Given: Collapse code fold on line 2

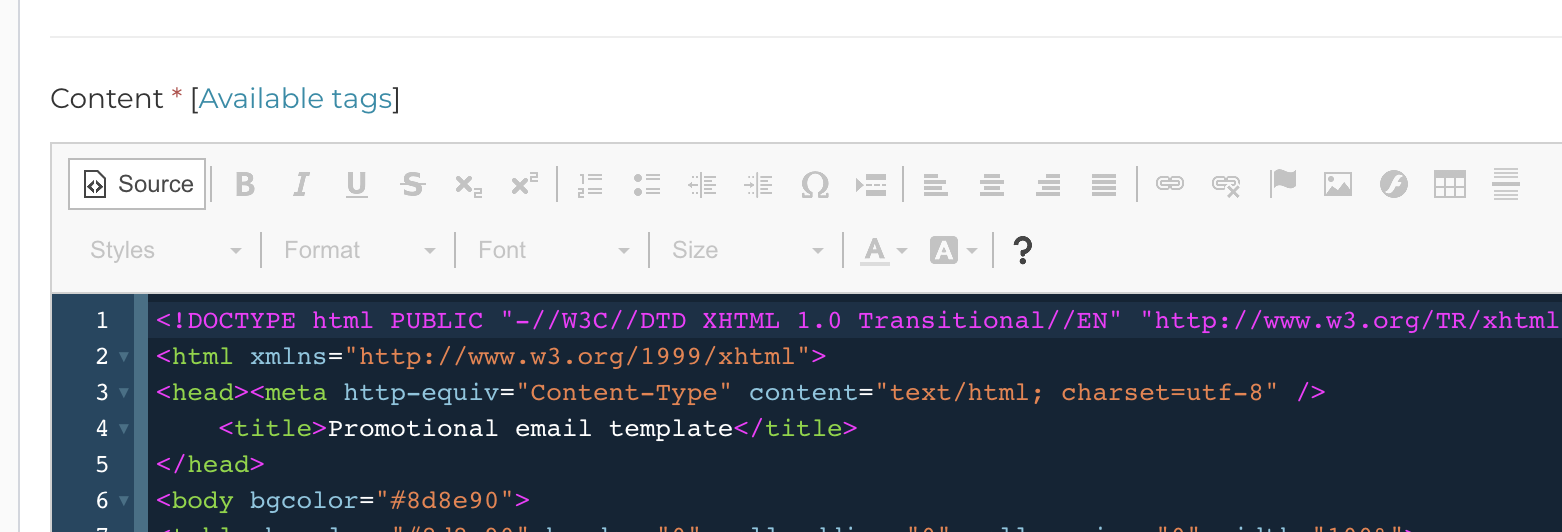Looking at the screenshot, I should (x=124, y=356).
